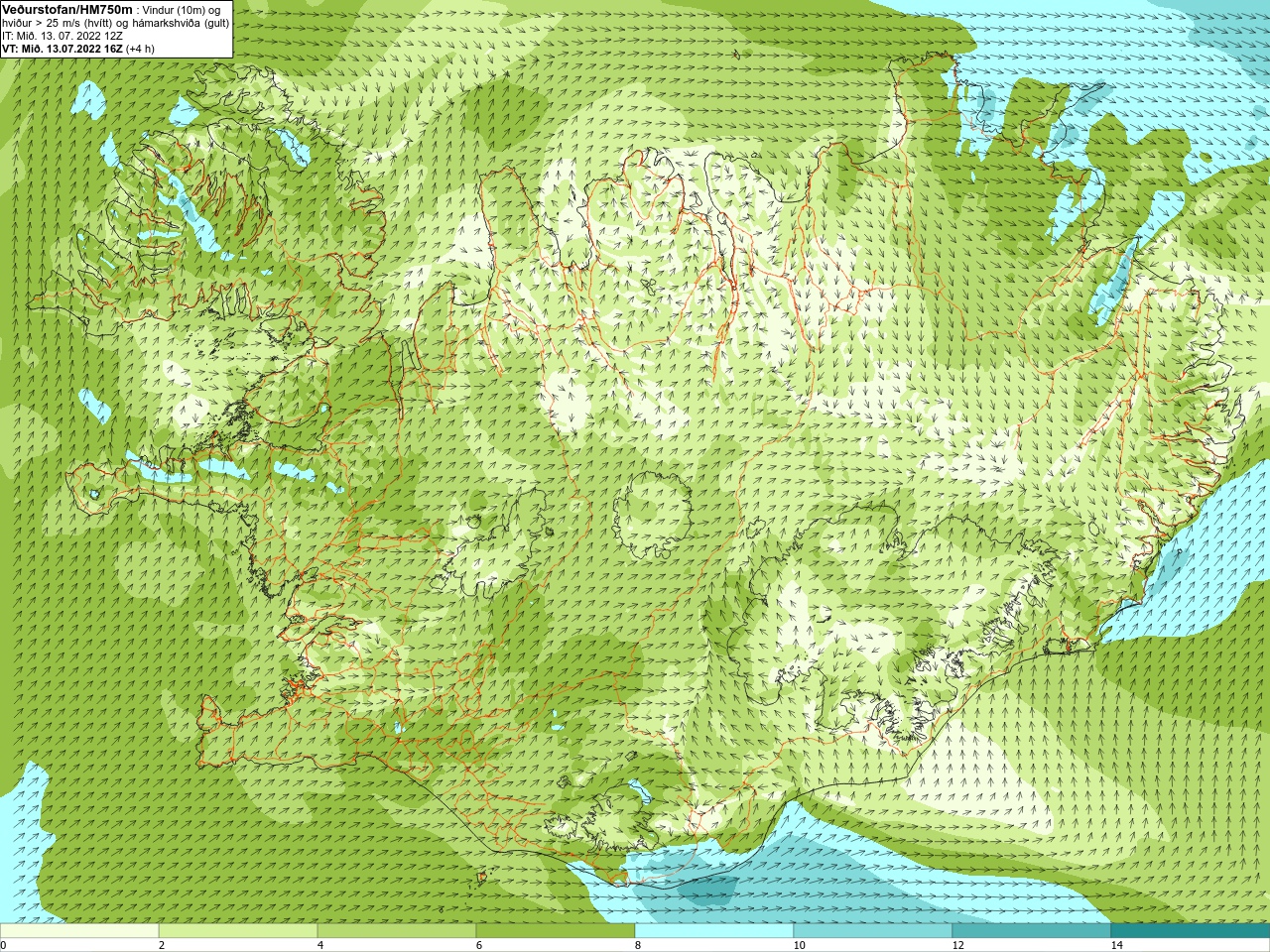Click the scale label '0'
Viewport: 1270px width, 952px height.
coord(3,945)
